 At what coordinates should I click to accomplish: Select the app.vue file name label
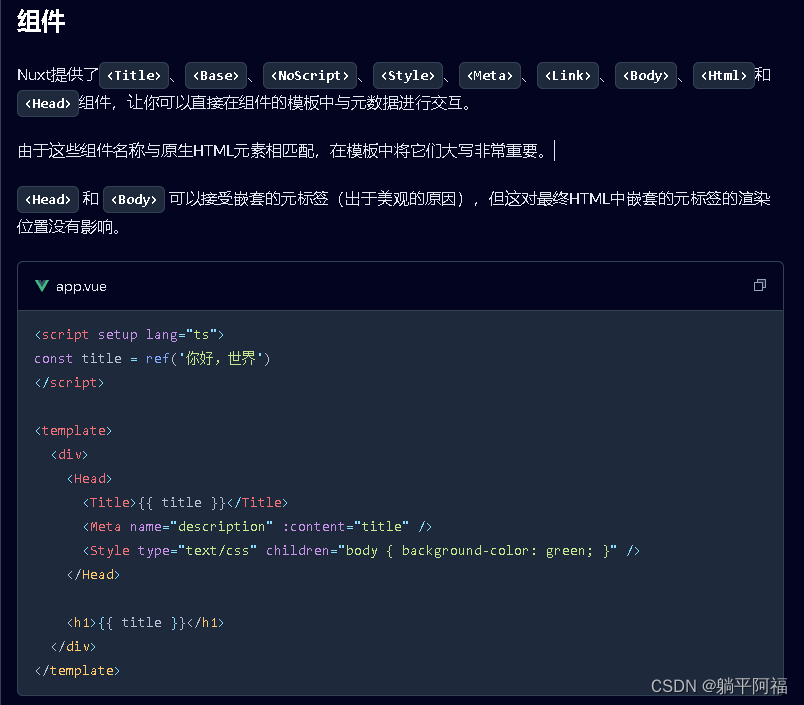coord(81,287)
